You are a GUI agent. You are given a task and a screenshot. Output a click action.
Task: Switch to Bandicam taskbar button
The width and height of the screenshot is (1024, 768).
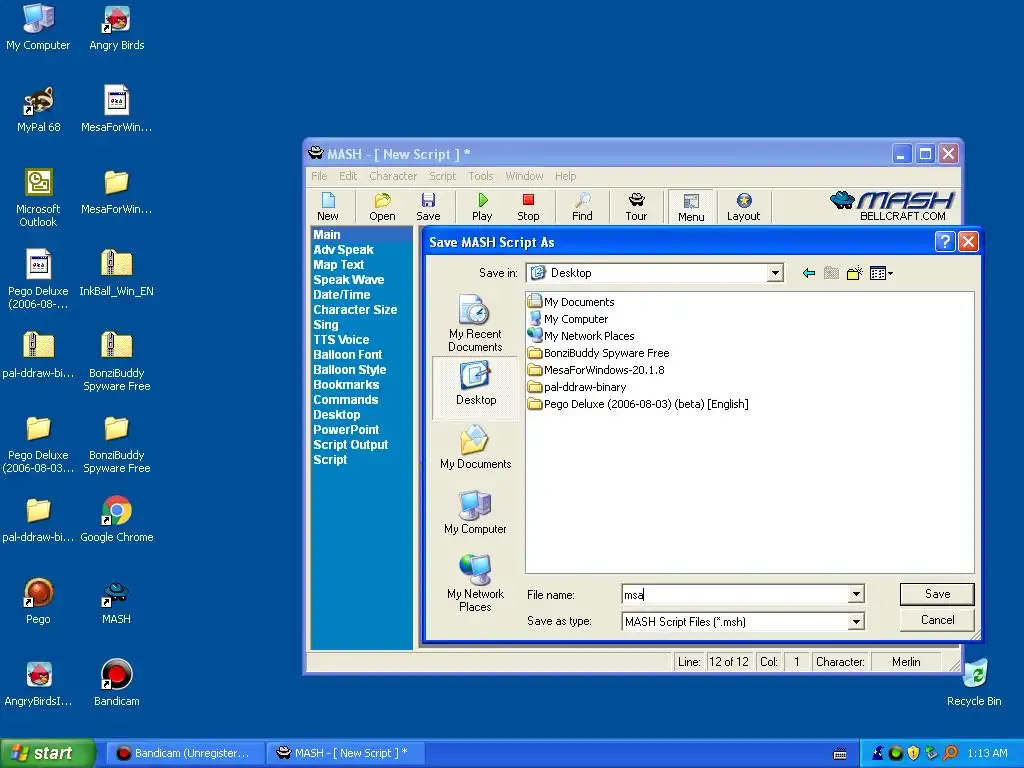click(185, 753)
